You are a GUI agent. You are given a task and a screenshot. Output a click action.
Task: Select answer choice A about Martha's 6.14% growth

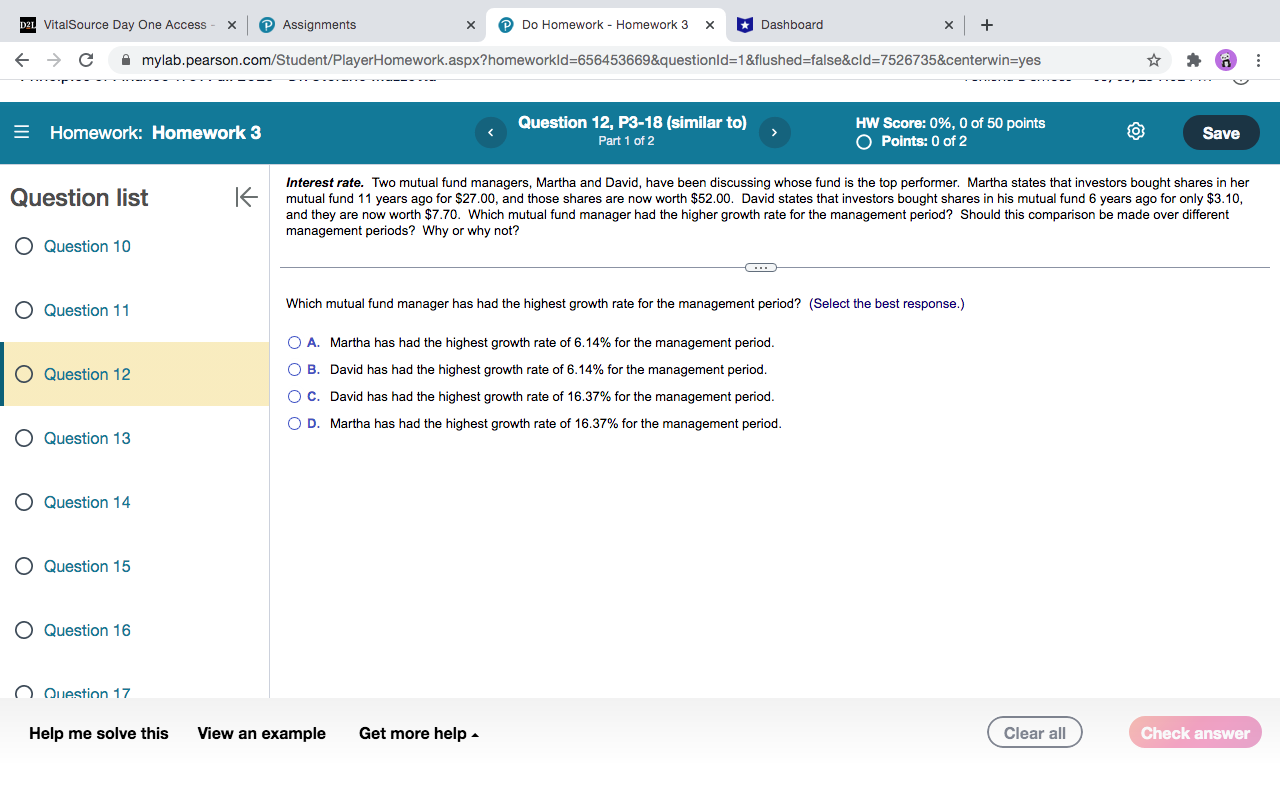(x=294, y=342)
